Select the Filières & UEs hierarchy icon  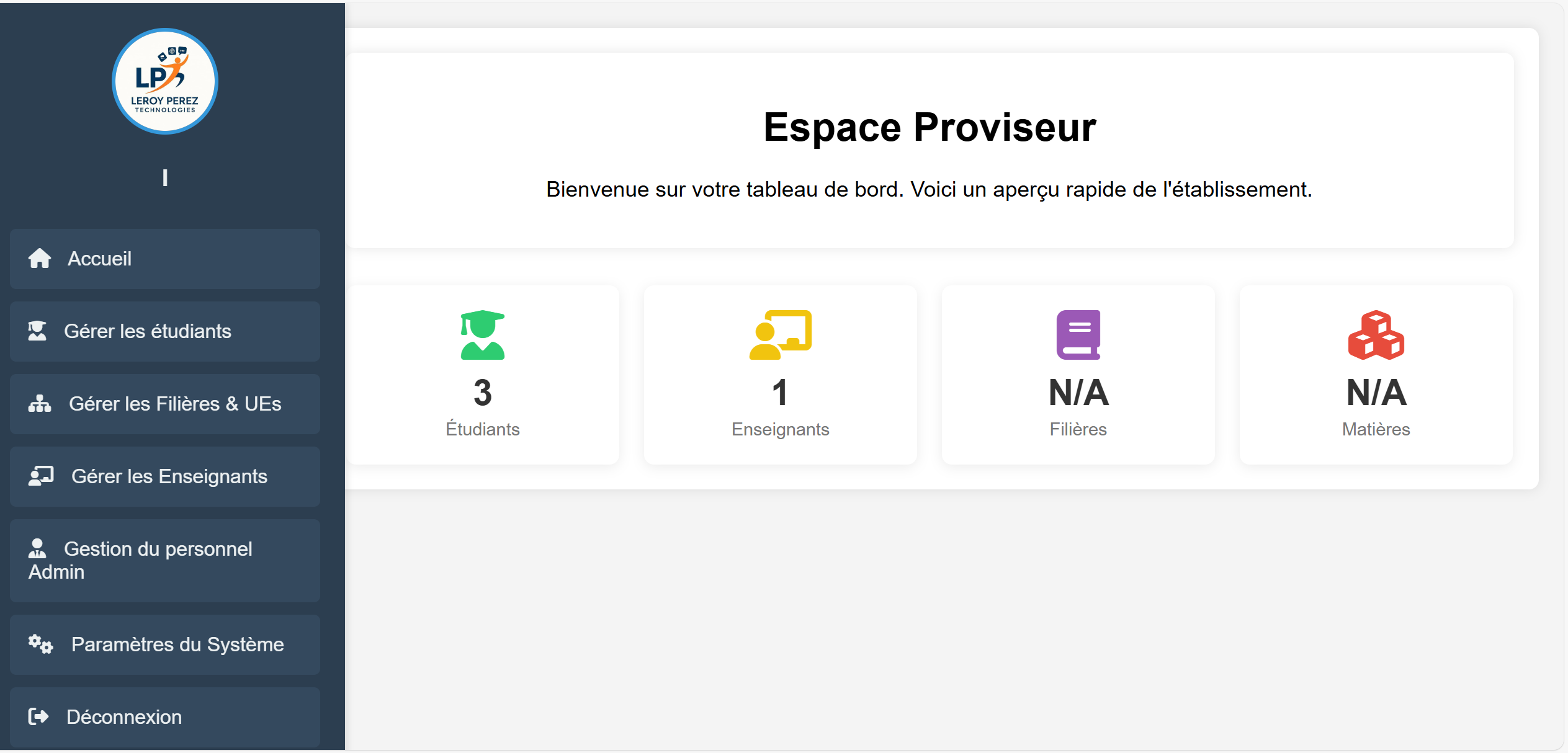pyautogui.click(x=40, y=404)
